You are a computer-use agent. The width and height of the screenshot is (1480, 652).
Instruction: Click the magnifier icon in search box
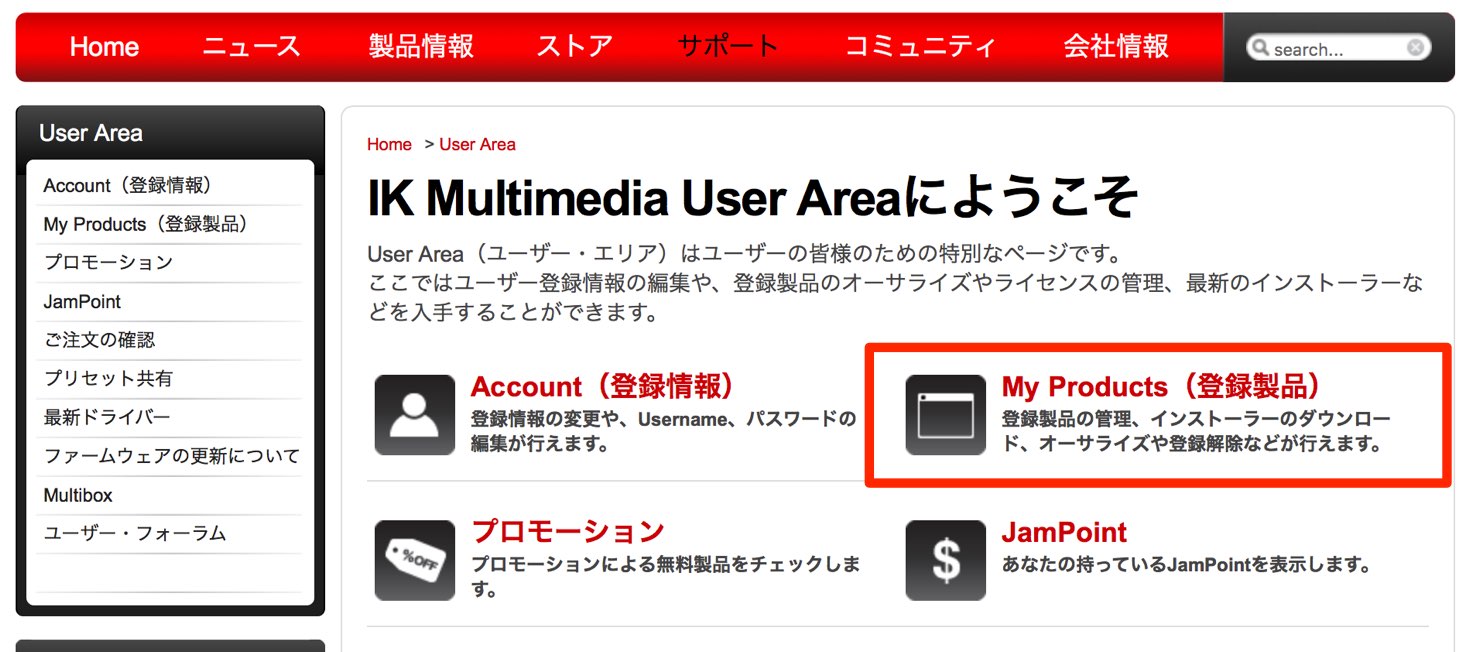pyautogui.click(x=1260, y=48)
